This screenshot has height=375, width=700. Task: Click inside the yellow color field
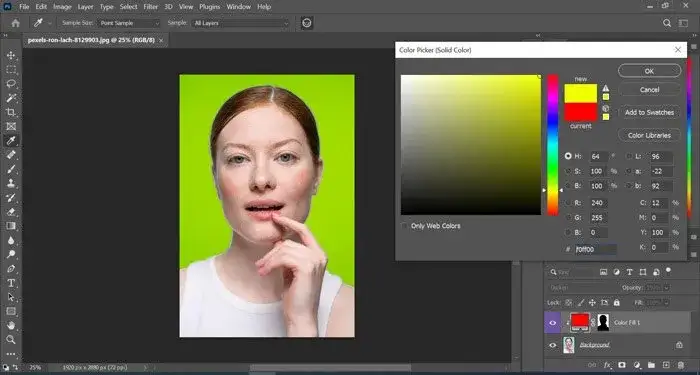[x=471, y=145]
